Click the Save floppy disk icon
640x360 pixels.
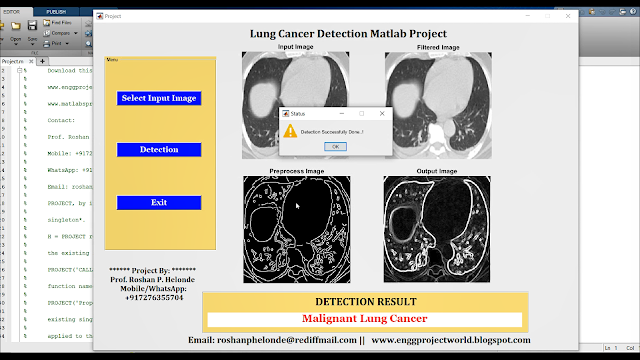coord(32,26)
